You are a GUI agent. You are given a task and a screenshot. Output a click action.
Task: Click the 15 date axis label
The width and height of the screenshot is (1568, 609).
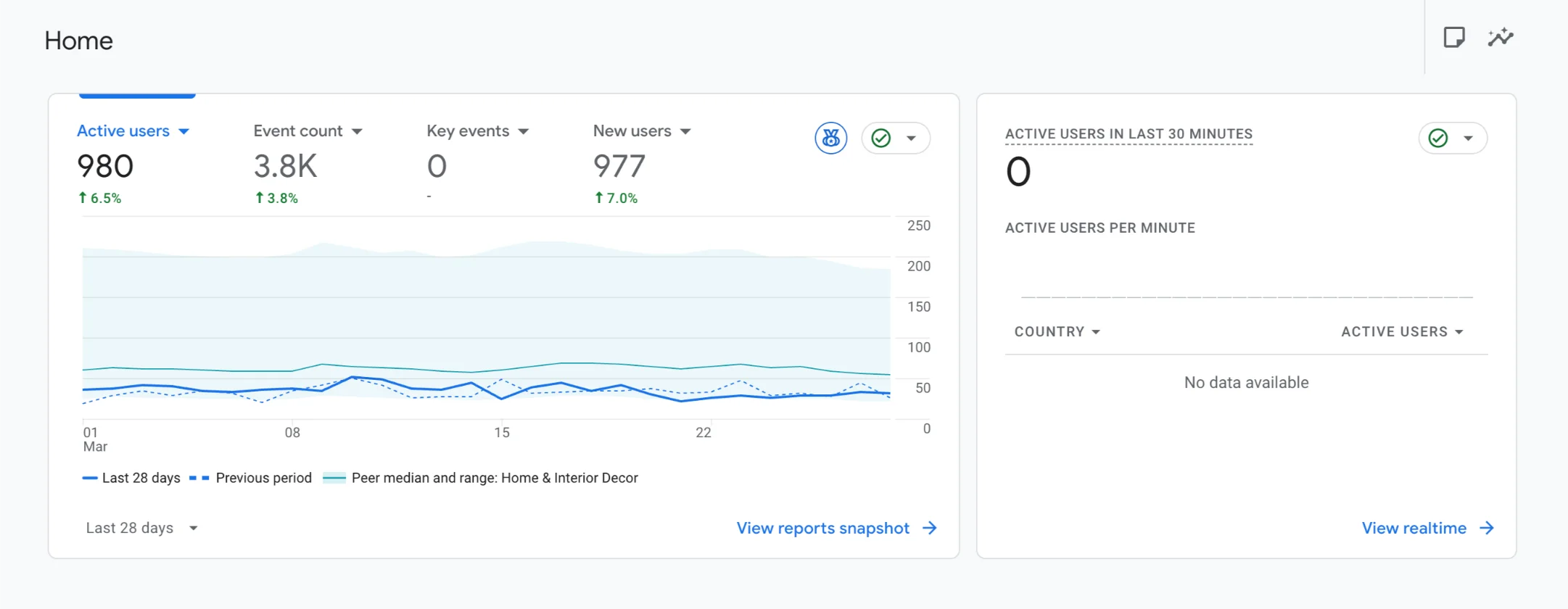(x=502, y=432)
